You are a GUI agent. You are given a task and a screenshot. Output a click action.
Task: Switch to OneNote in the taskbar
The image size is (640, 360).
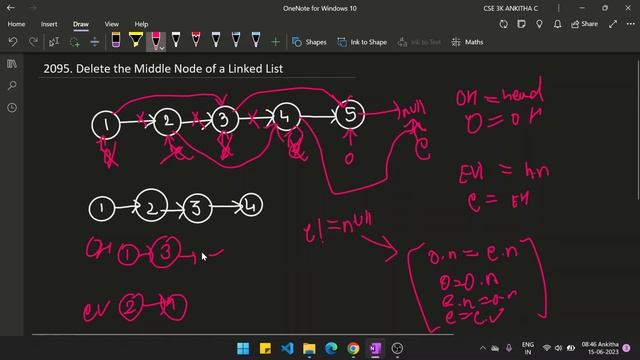coord(375,348)
